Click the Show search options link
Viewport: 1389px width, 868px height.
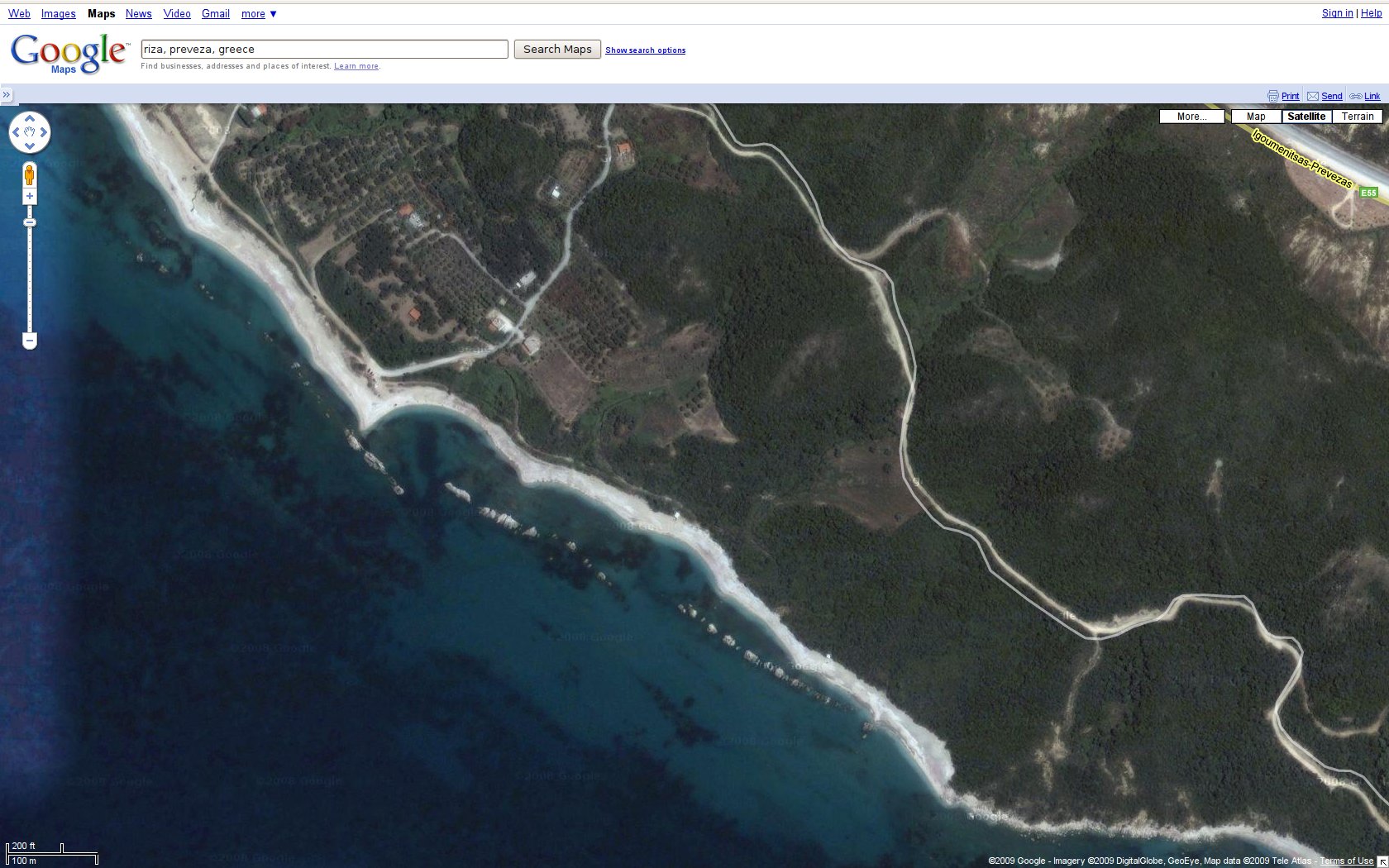645,50
